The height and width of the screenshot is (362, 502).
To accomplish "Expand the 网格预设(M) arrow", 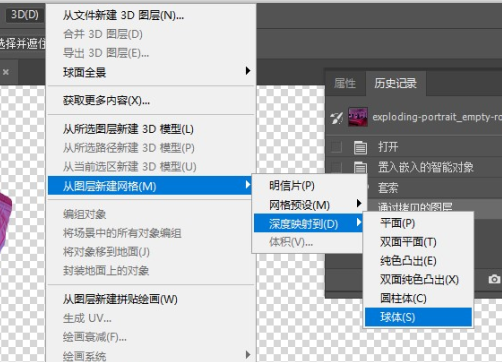I will (359, 203).
